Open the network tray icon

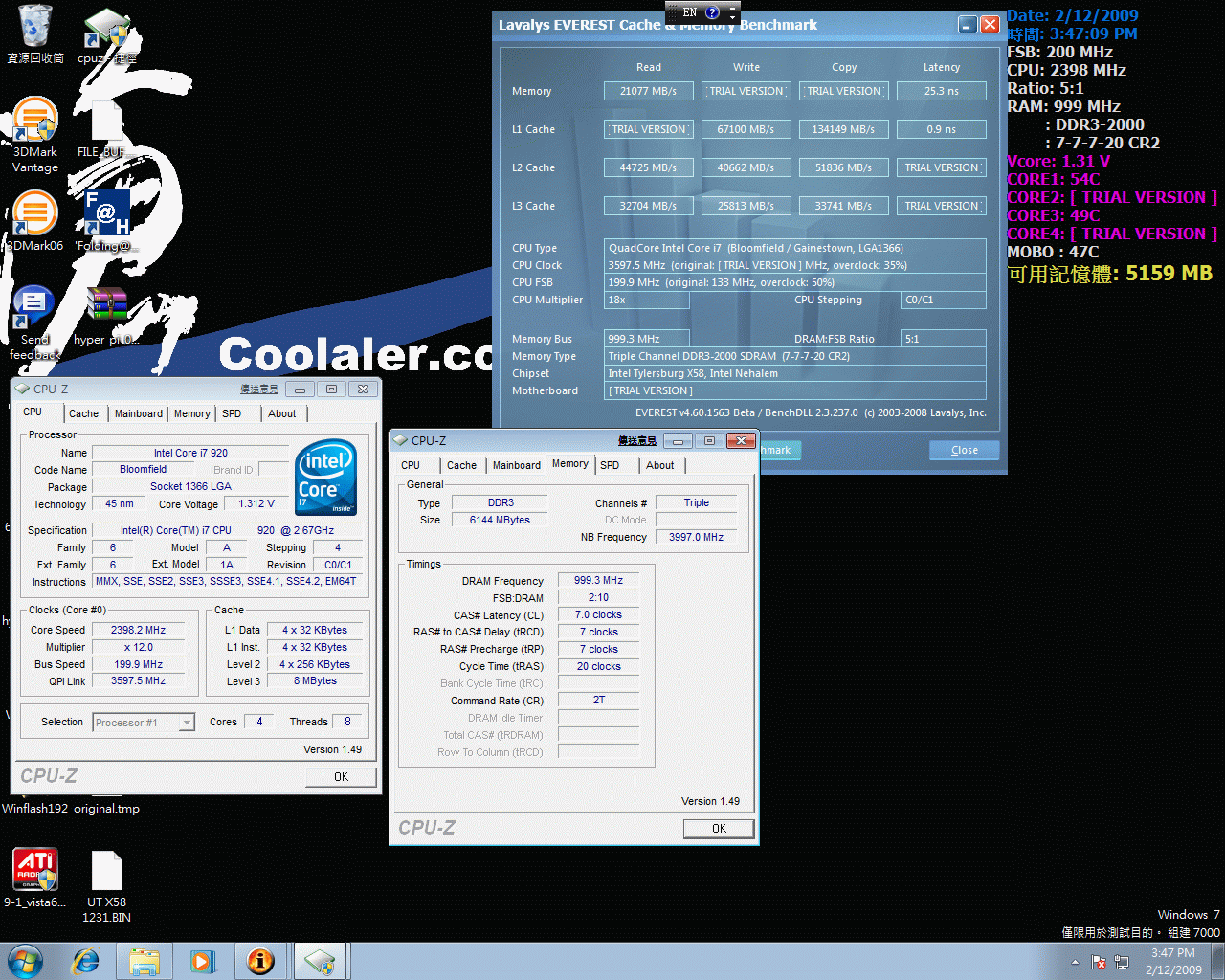point(1122,962)
